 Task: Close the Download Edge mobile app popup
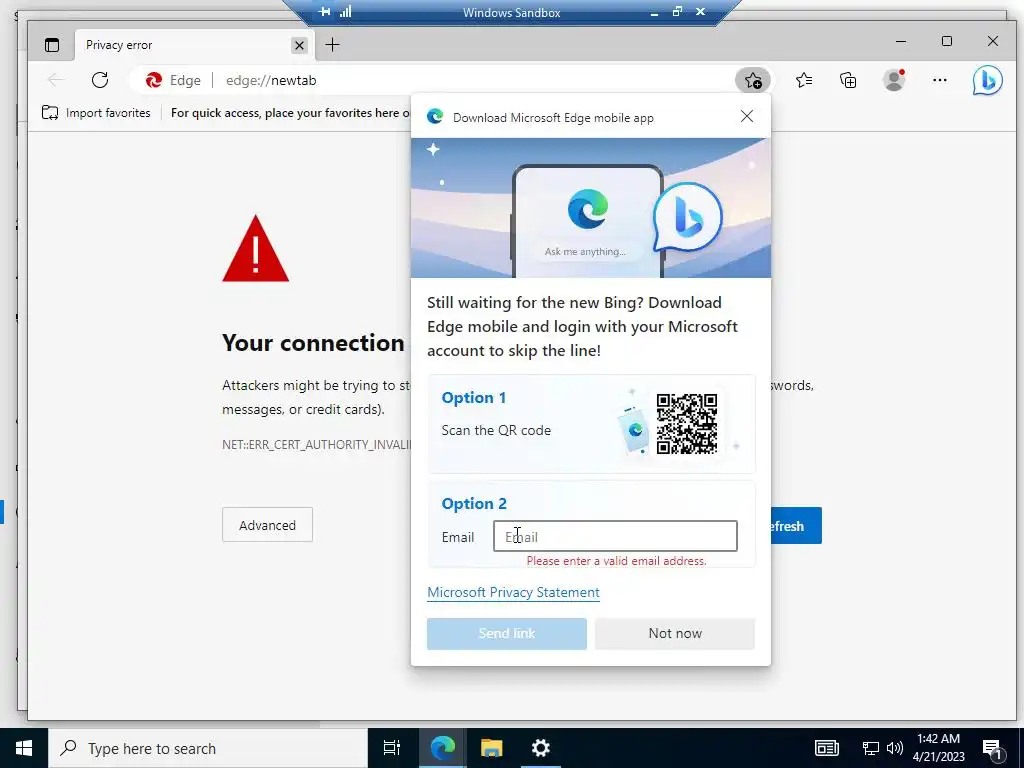747,116
